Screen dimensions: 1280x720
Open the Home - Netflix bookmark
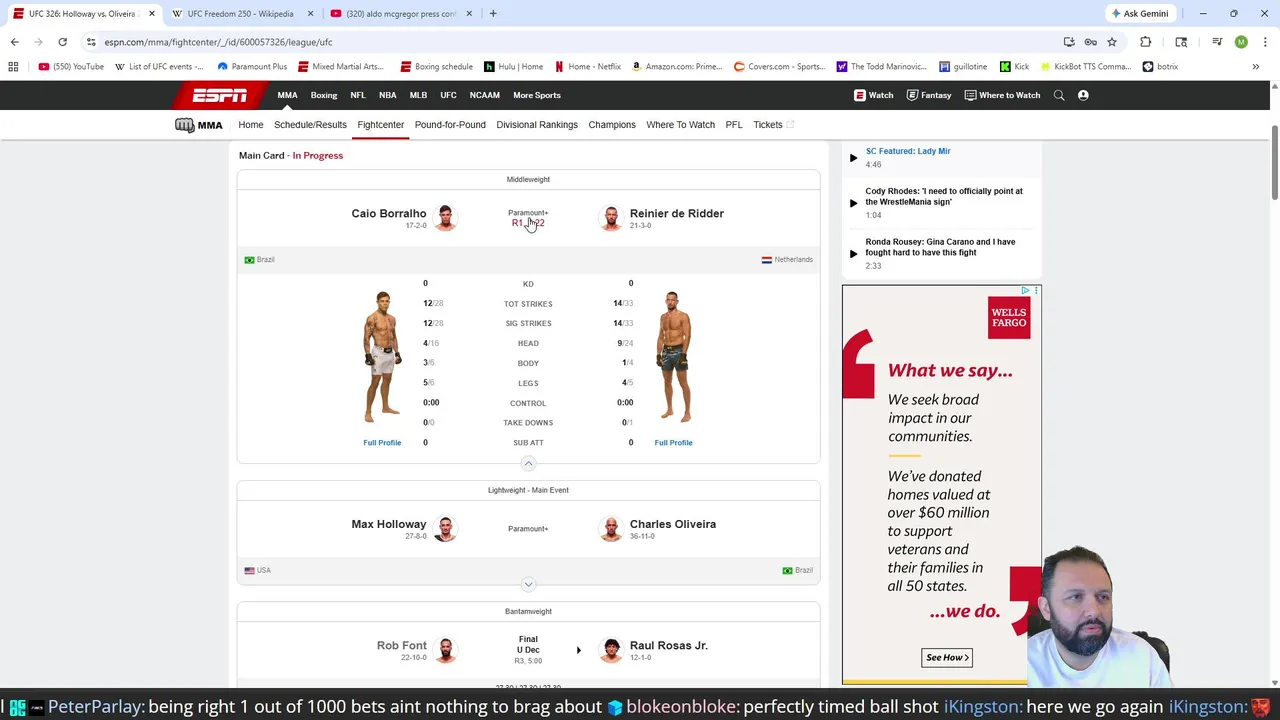588,67
